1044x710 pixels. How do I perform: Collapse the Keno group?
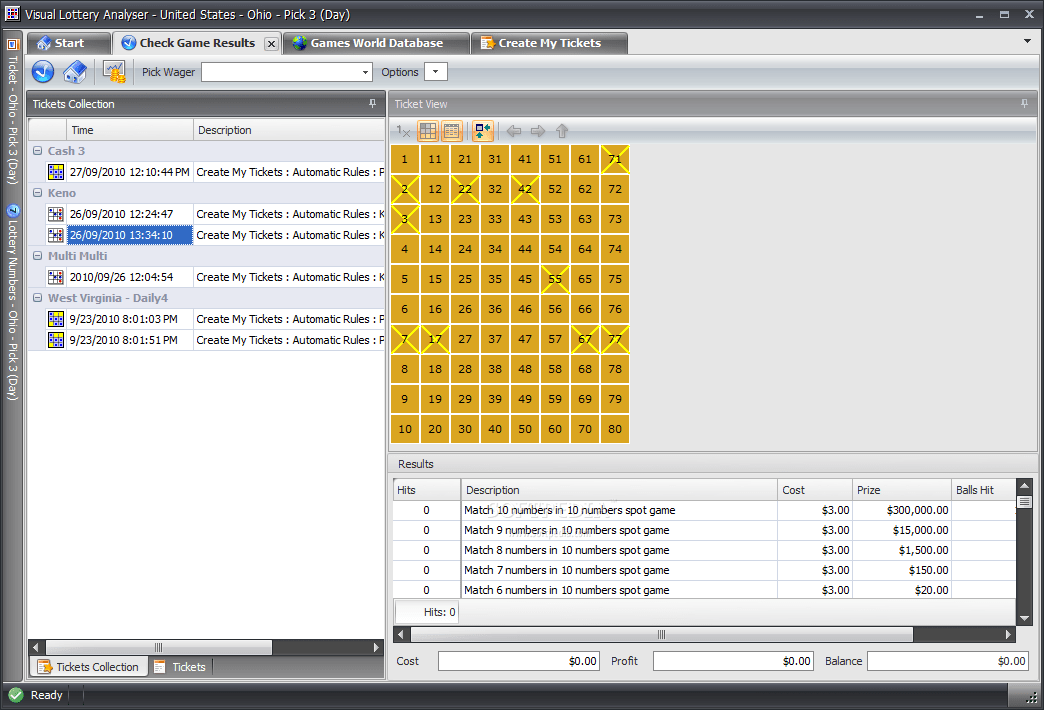pos(37,193)
